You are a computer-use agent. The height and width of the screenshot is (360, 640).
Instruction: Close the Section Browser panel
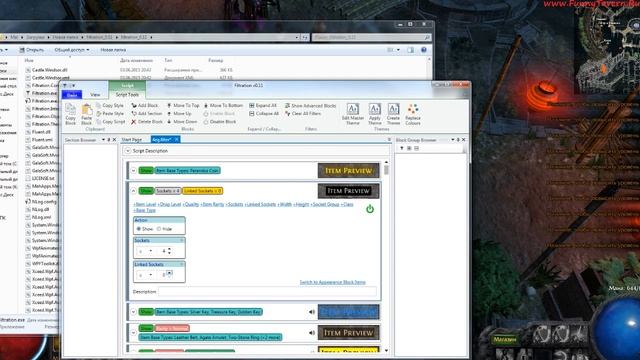coord(114,140)
